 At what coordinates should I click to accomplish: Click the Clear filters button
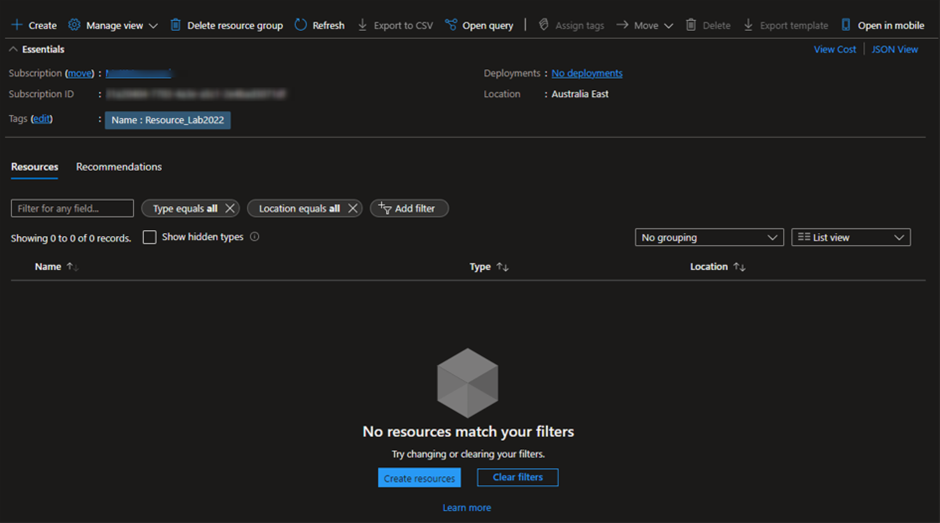(x=518, y=477)
